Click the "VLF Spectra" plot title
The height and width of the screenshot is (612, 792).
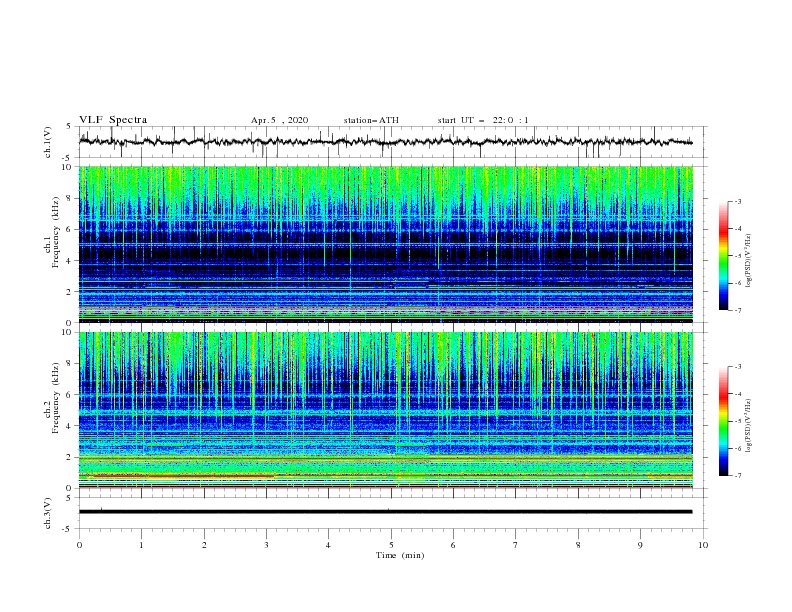pyautogui.click(x=113, y=120)
